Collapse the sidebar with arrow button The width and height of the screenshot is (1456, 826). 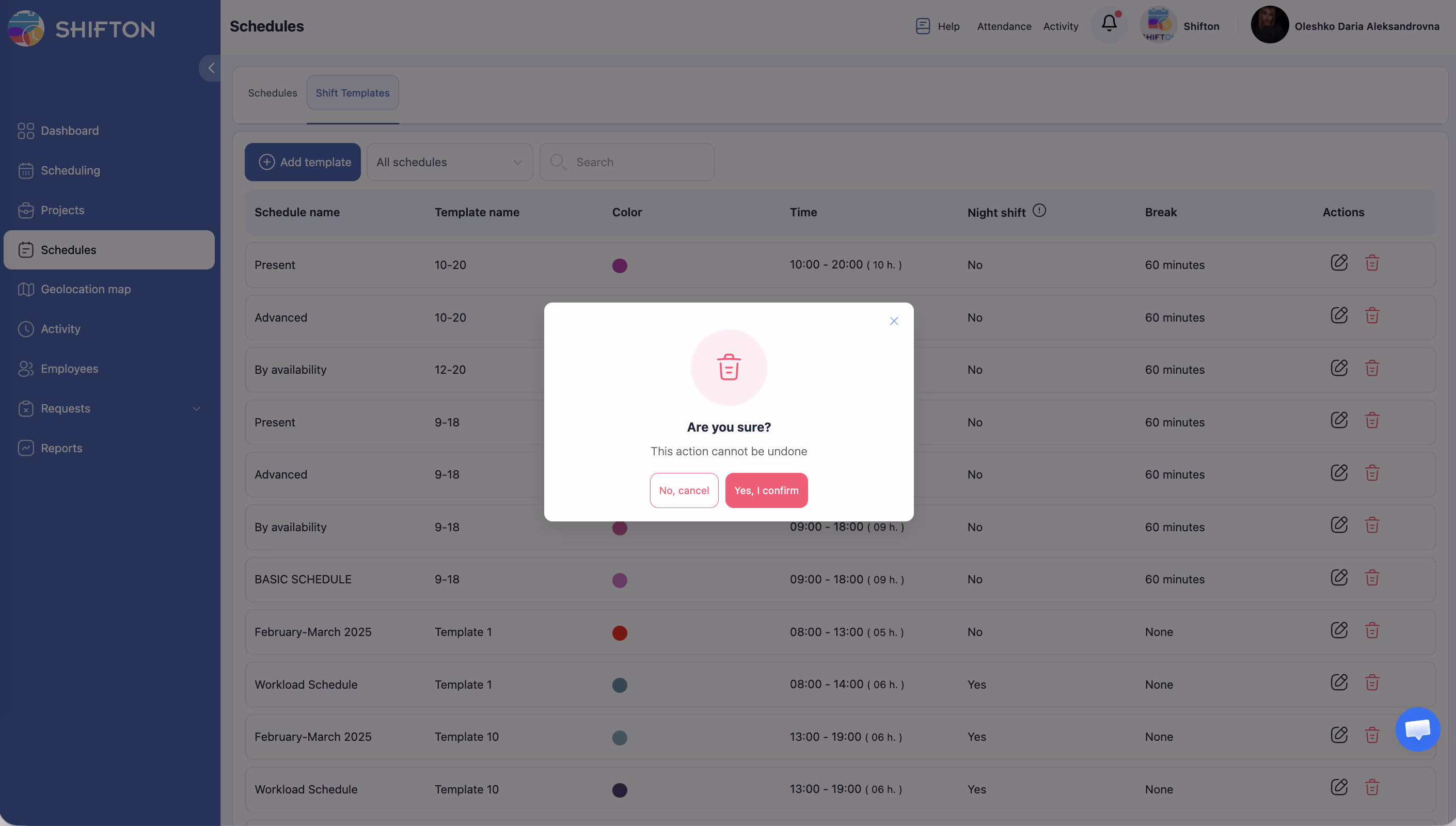pos(211,68)
